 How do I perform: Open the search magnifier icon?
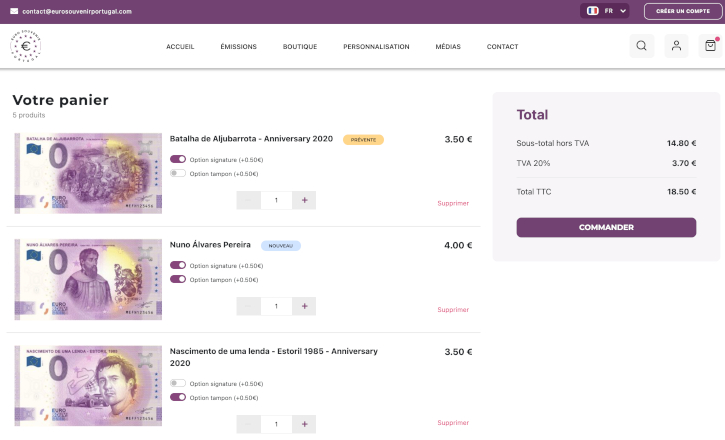[x=642, y=46]
